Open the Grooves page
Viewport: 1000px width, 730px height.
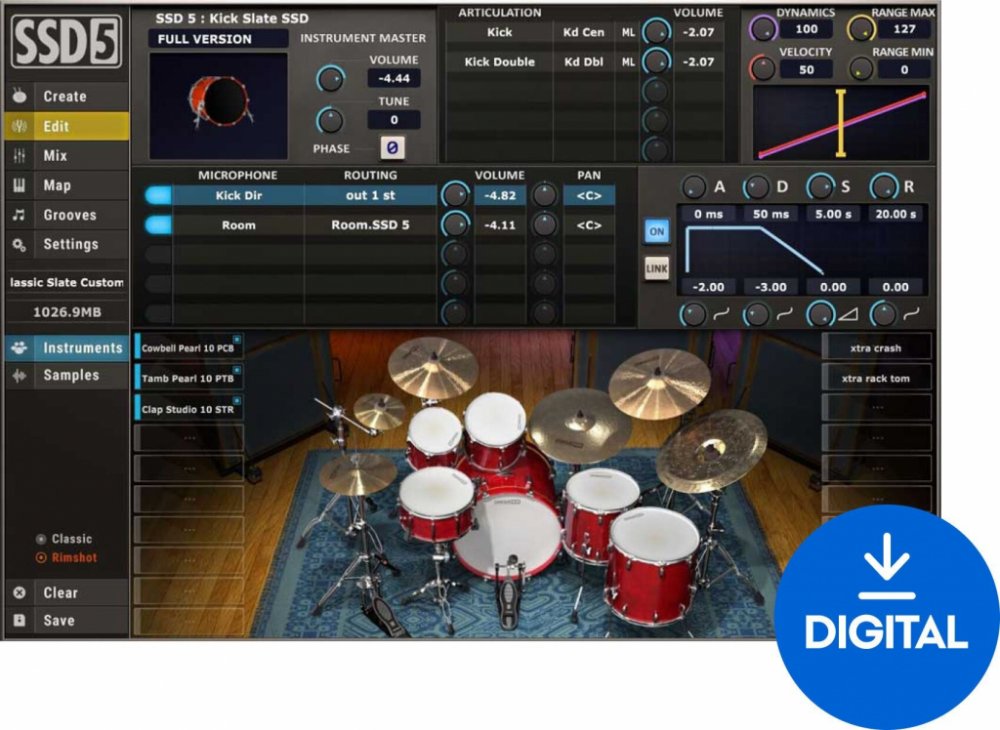69,215
